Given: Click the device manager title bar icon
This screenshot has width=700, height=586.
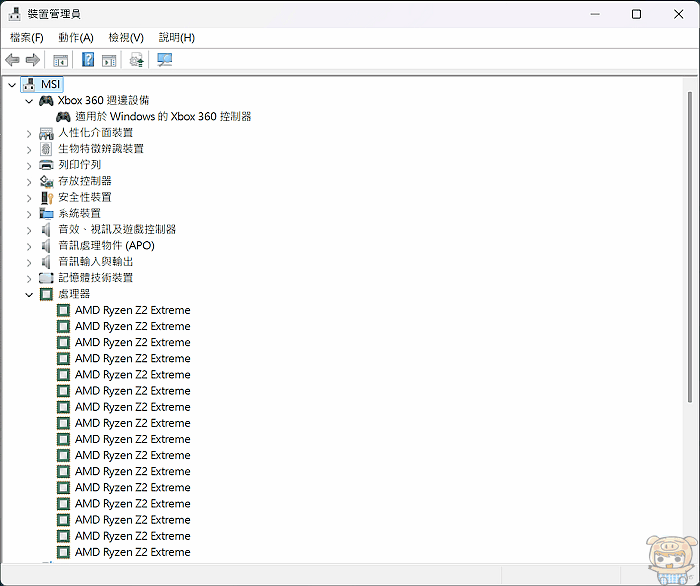Looking at the screenshot, I should 14,14.
